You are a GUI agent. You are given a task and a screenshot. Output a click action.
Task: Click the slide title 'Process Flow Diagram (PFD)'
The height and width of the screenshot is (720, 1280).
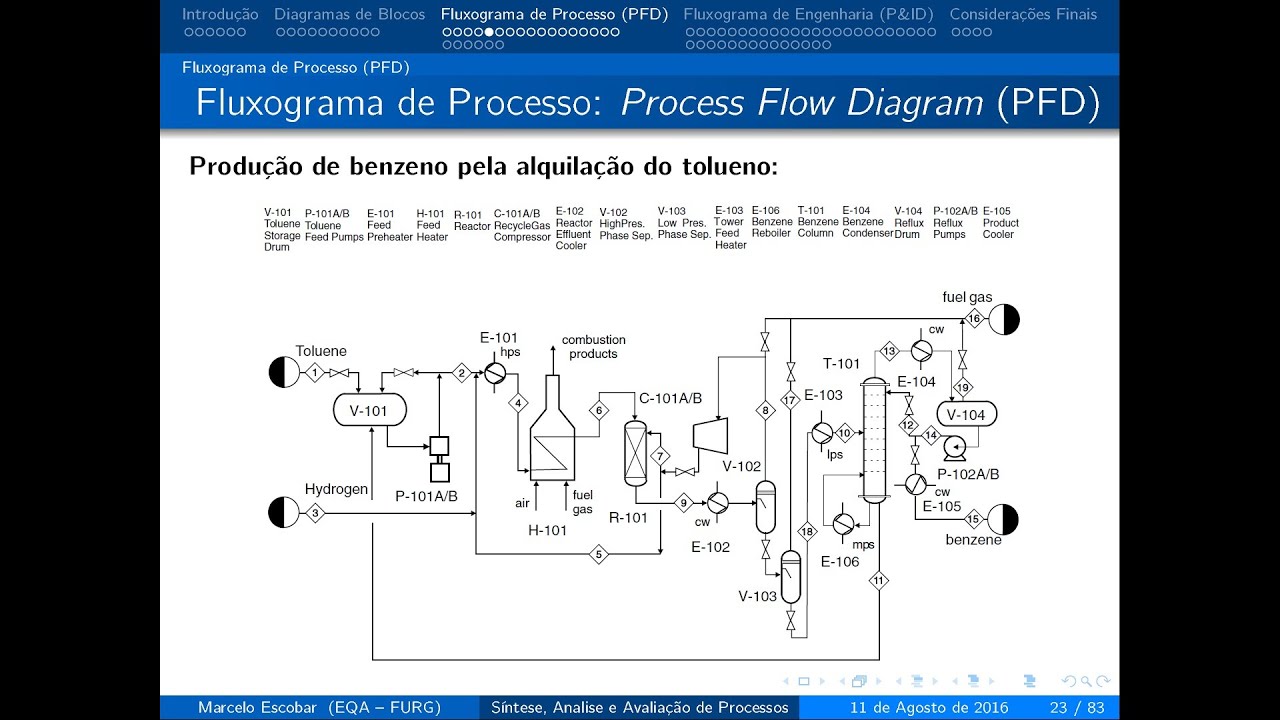click(x=860, y=103)
